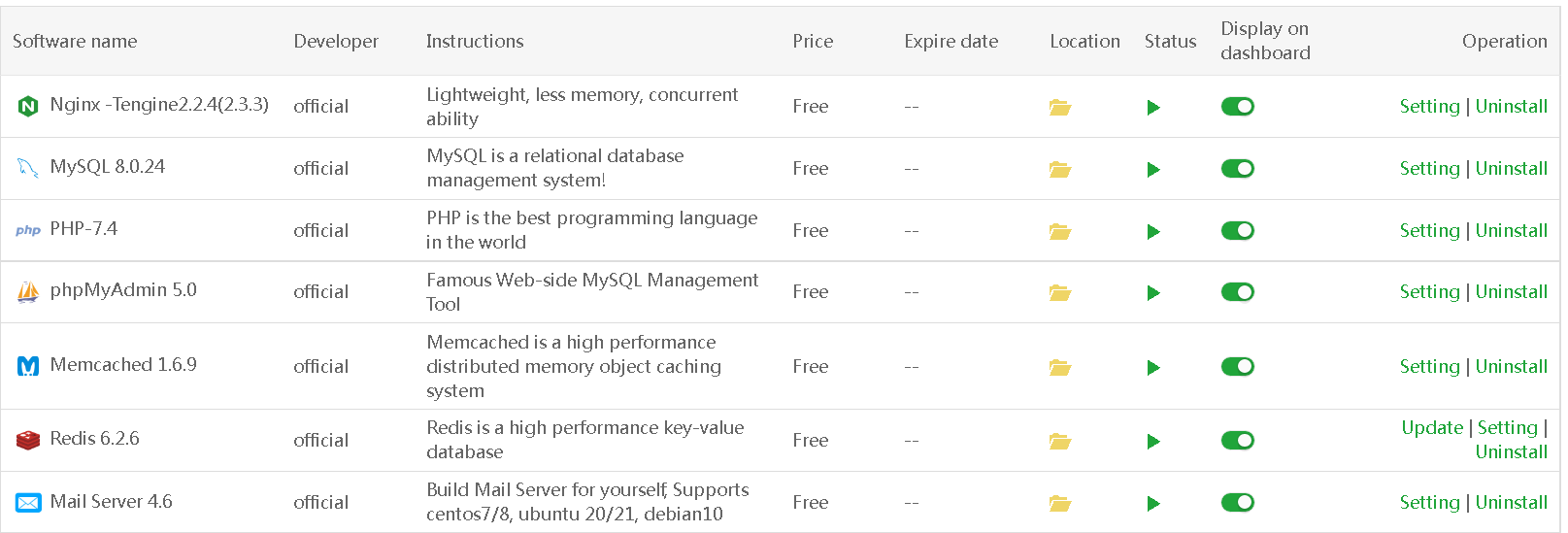This screenshot has height=533, width=1568.
Task: Open Setting for MySQL 8.0.24
Action: [1429, 168]
